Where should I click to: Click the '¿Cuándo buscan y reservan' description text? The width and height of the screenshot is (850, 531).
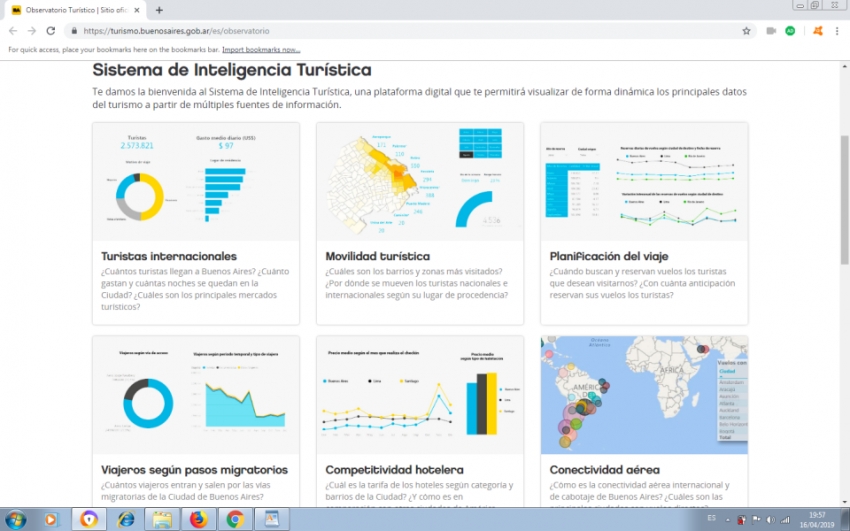click(x=642, y=283)
